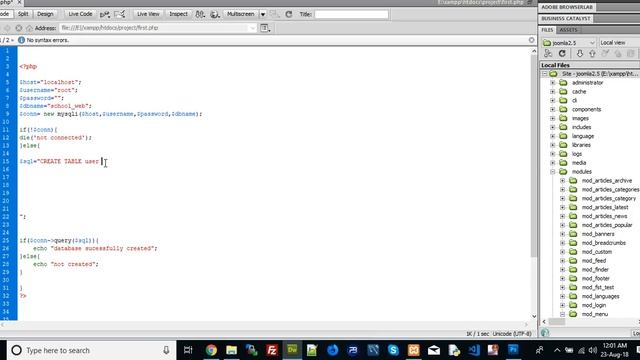Refresh the Files panel list
Image resolution: width=640 pixels, height=360 pixels.
(562, 53)
